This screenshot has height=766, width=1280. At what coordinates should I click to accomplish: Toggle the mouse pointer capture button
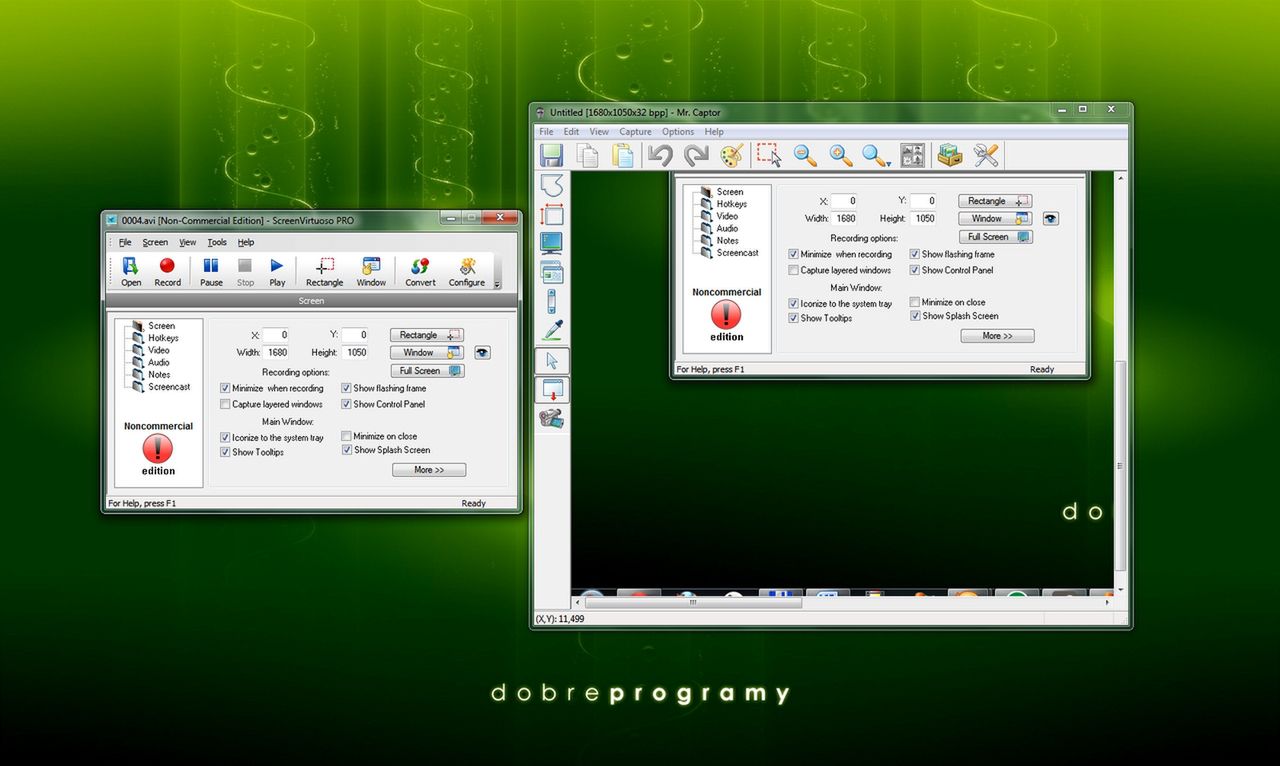point(552,361)
